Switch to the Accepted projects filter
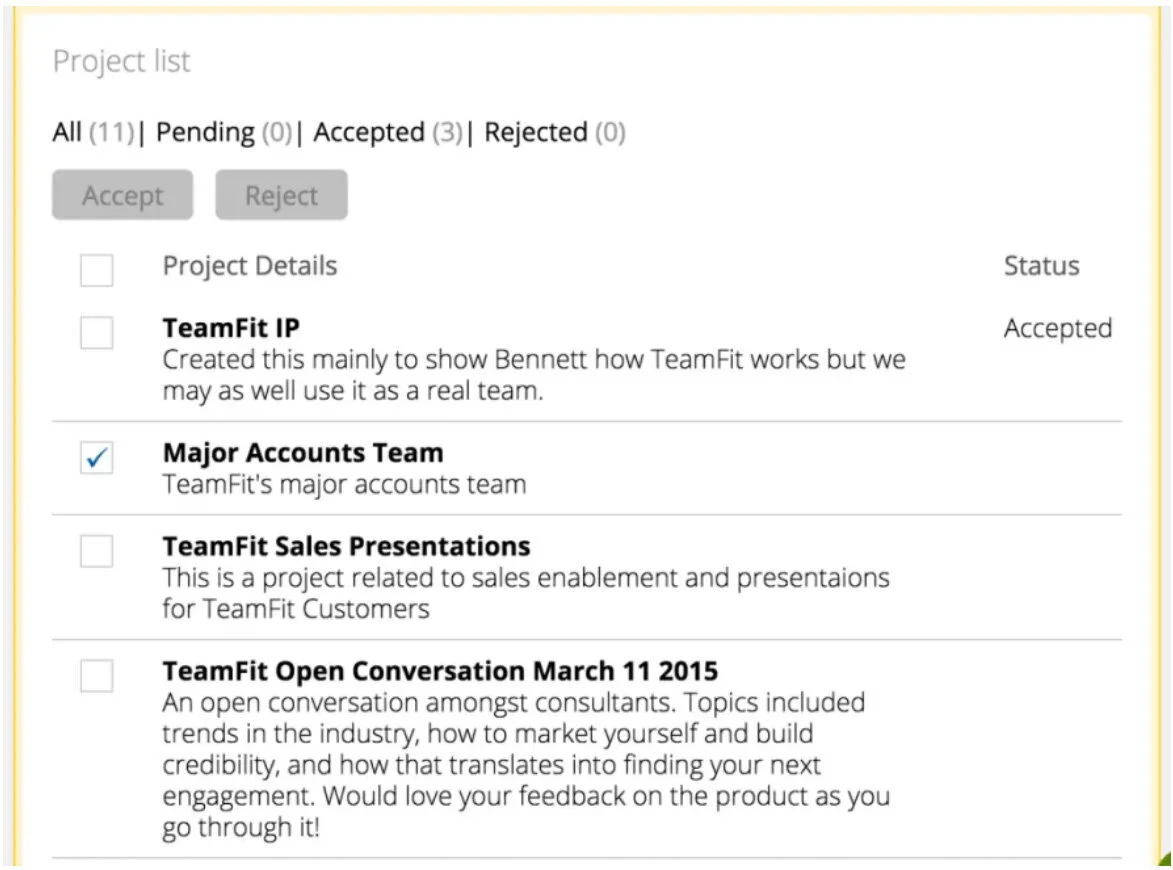The height and width of the screenshot is (870, 1173). [369, 132]
